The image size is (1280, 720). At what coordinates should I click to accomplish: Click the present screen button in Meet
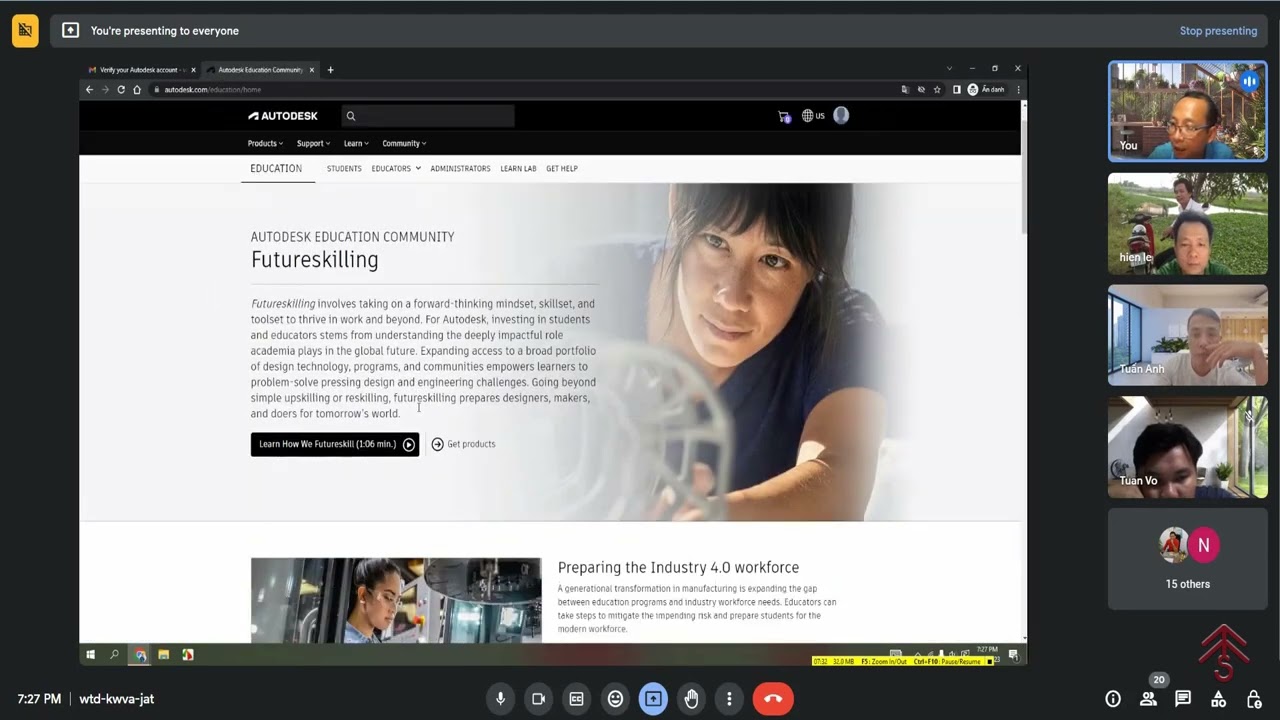[653, 699]
